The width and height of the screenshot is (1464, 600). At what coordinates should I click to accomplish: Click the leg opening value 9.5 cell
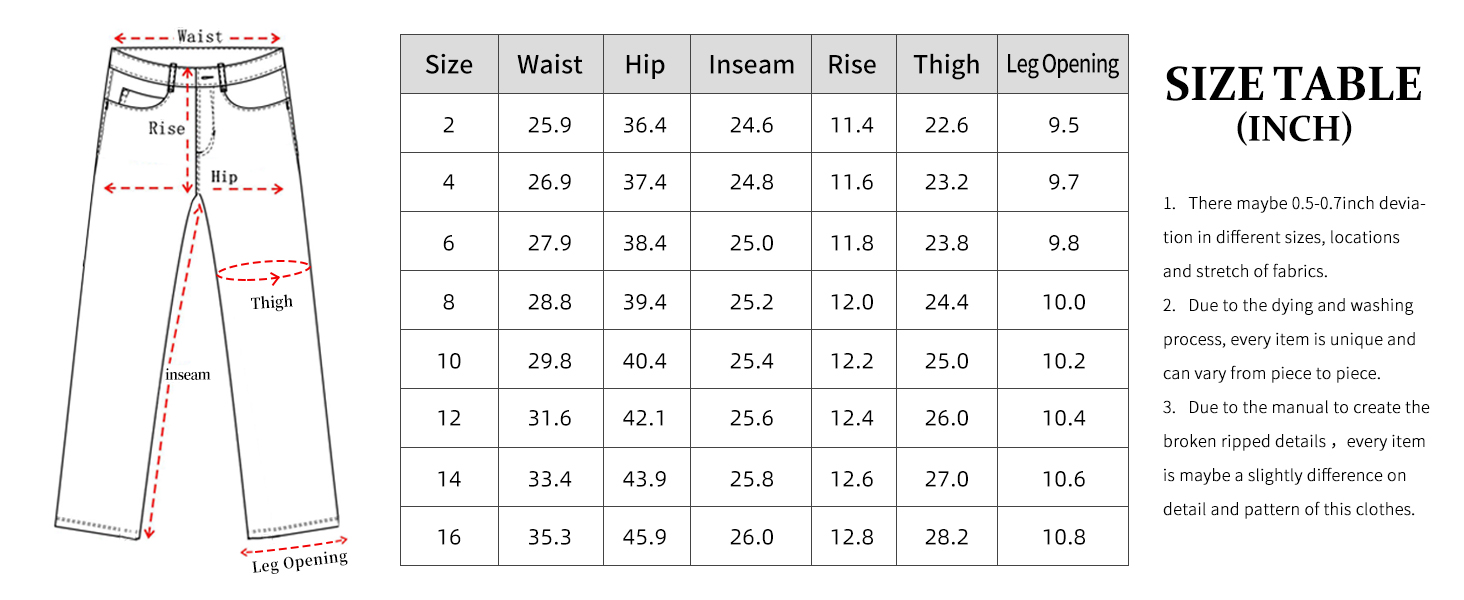tap(1063, 125)
